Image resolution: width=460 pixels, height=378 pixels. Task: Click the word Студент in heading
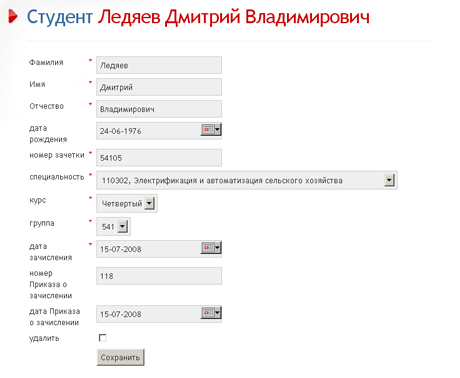pyautogui.click(x=59, y=17)
